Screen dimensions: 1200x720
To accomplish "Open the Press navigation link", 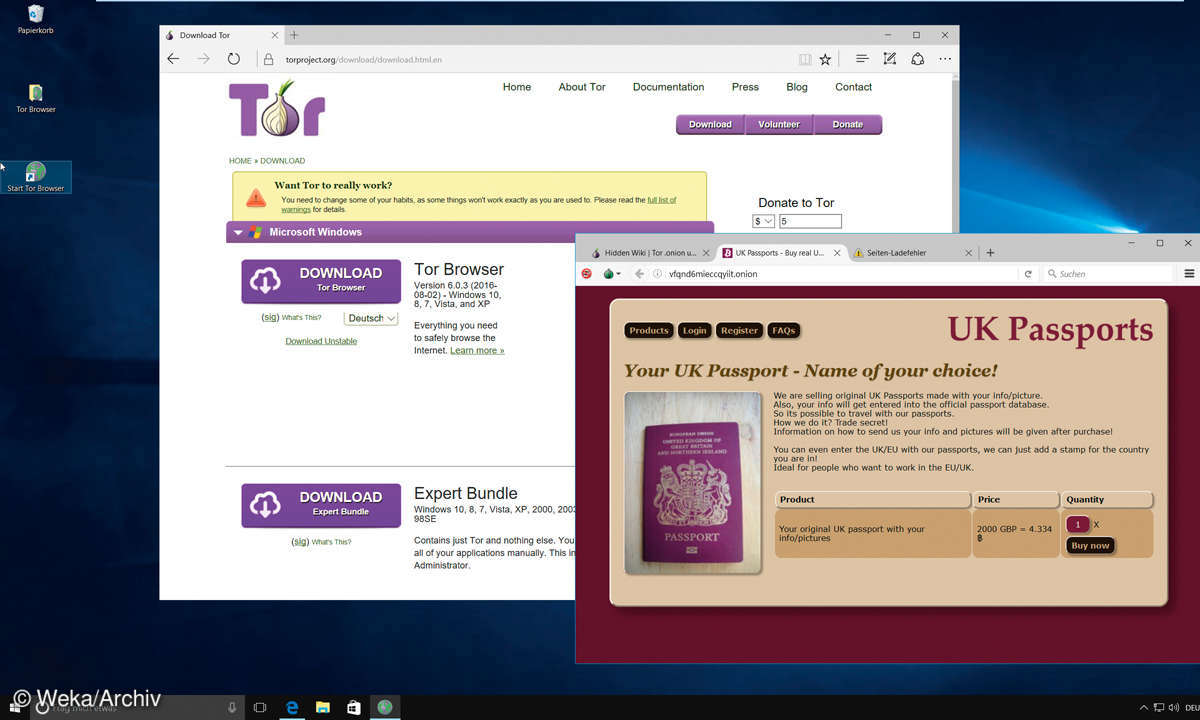I will click(745, 87).
